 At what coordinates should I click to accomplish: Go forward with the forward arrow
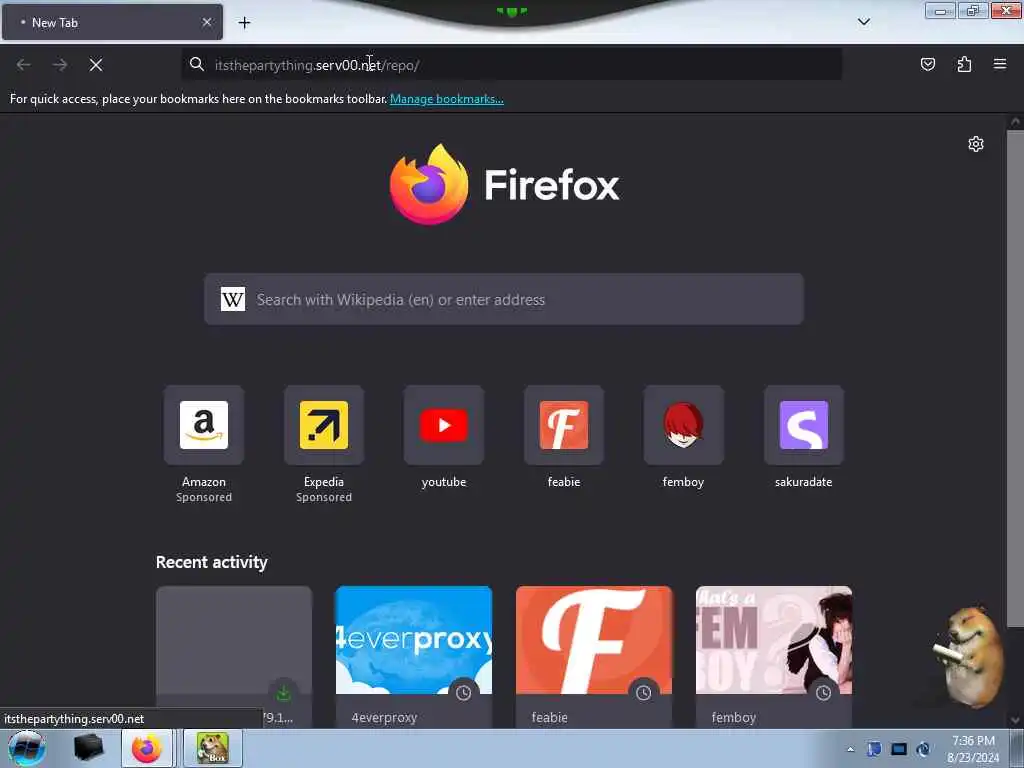click(60, 65)
